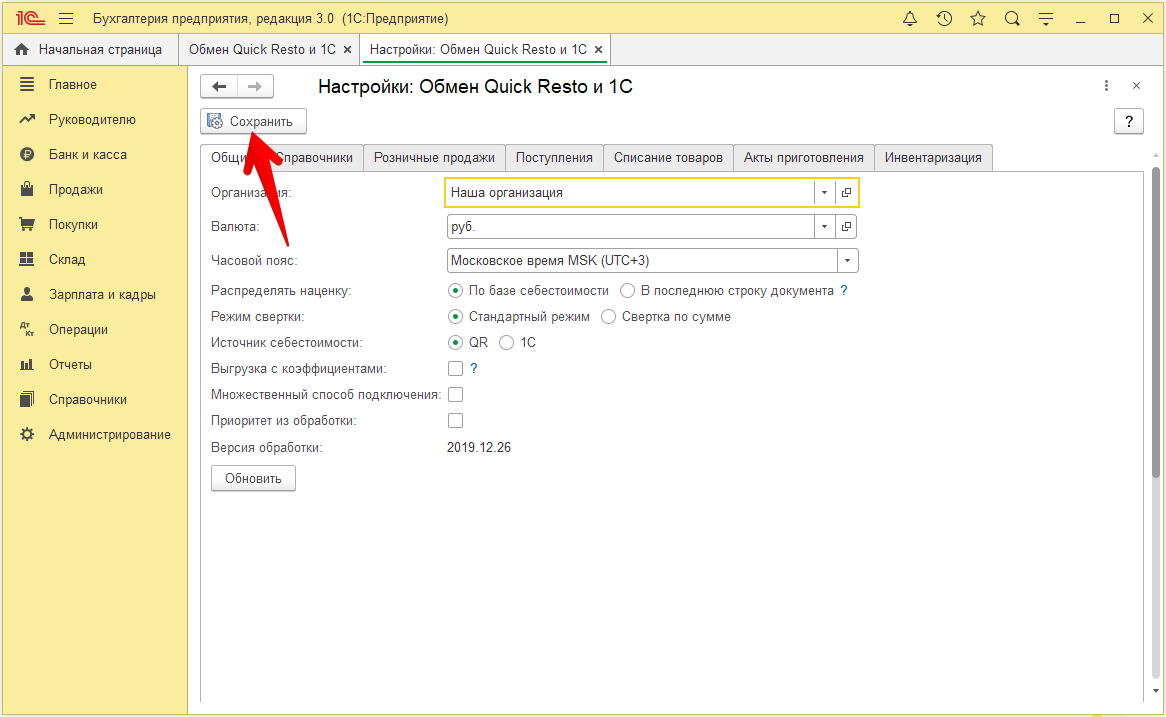Navigate forward with the right arrow

click(x=255, y=86)
